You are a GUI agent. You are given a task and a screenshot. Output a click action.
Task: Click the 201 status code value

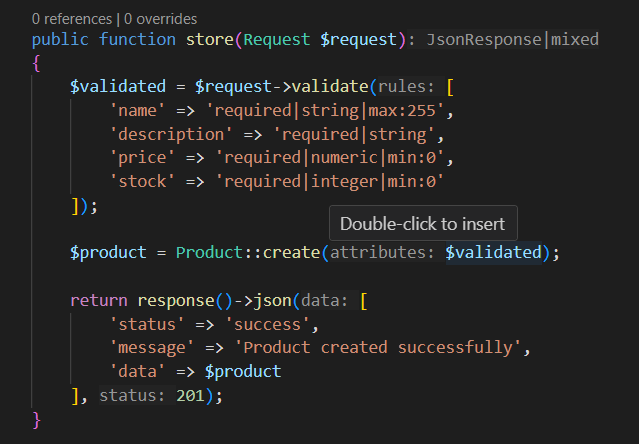tap(190, 396)
